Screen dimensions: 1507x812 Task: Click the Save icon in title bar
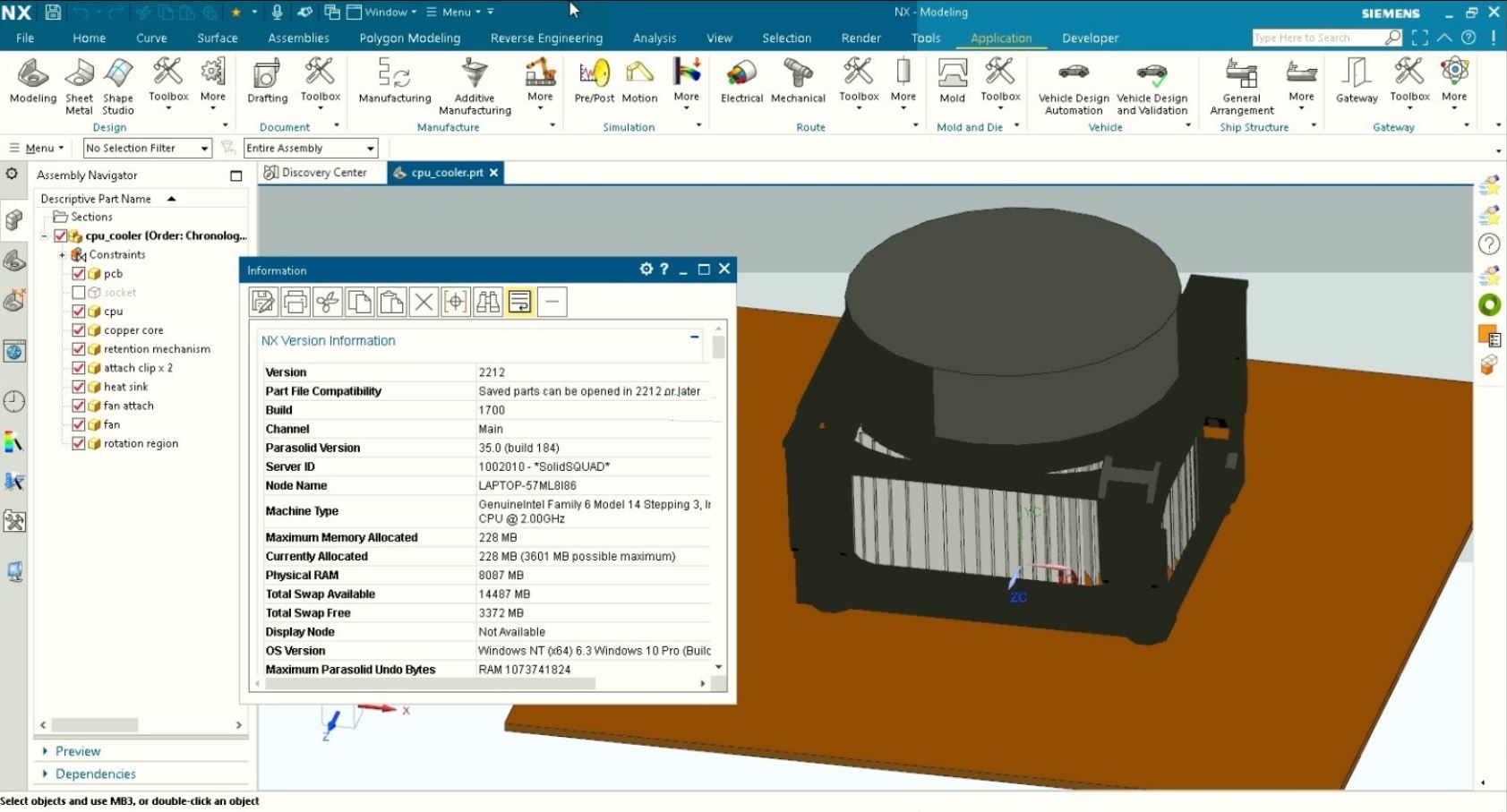tap(53, 12)
